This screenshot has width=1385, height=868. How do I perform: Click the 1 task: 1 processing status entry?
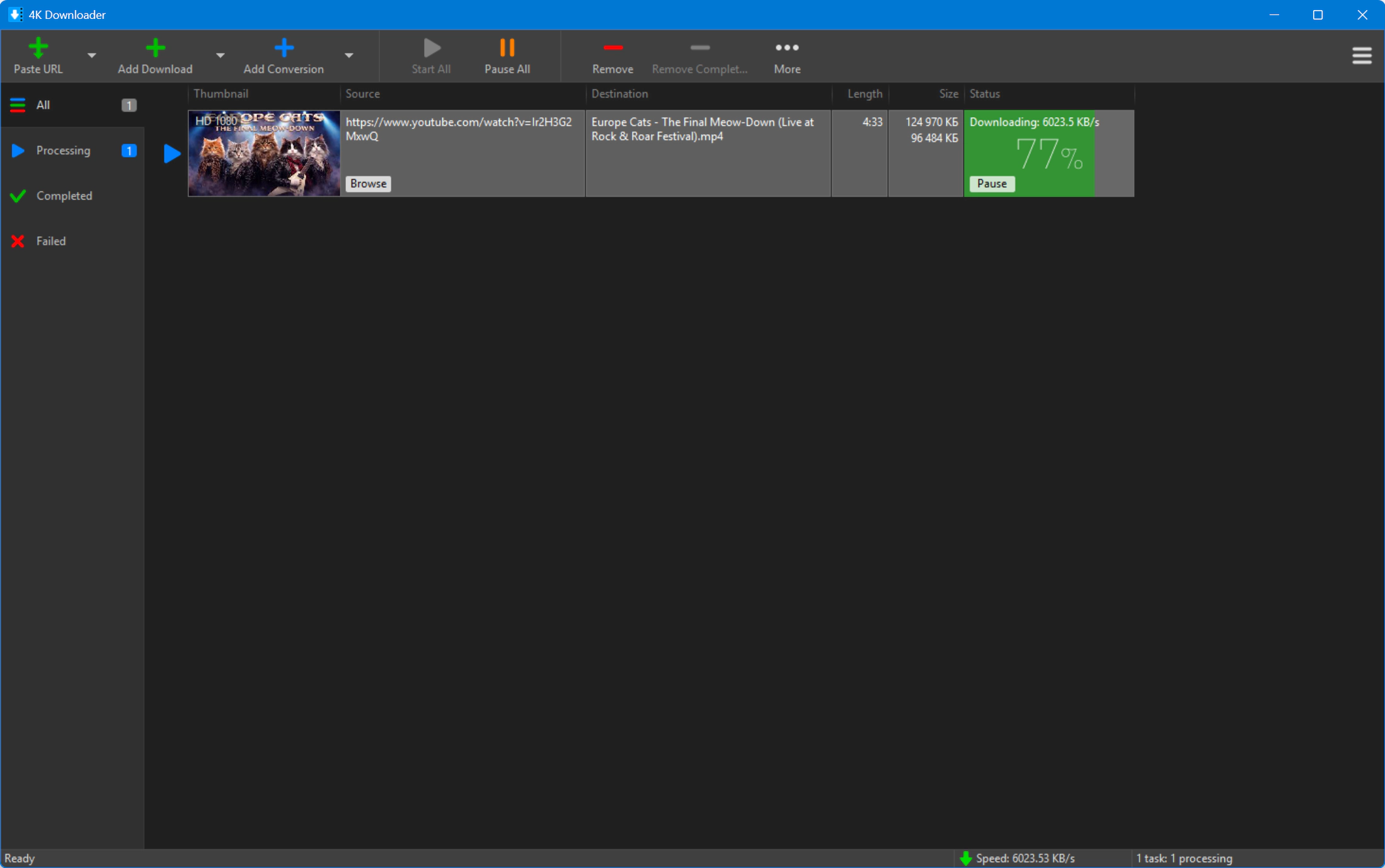[1184, 858]
